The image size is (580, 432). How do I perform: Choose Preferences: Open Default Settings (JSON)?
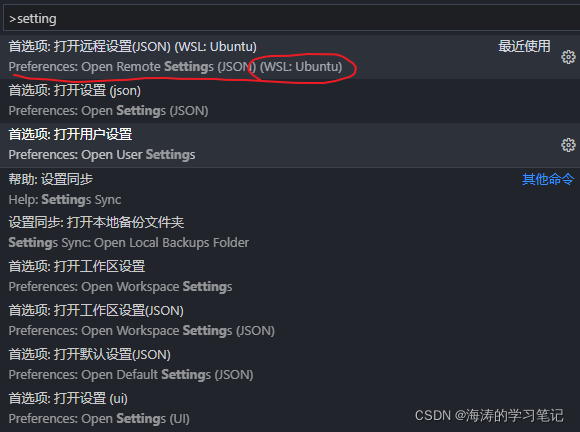coord(290,365)
